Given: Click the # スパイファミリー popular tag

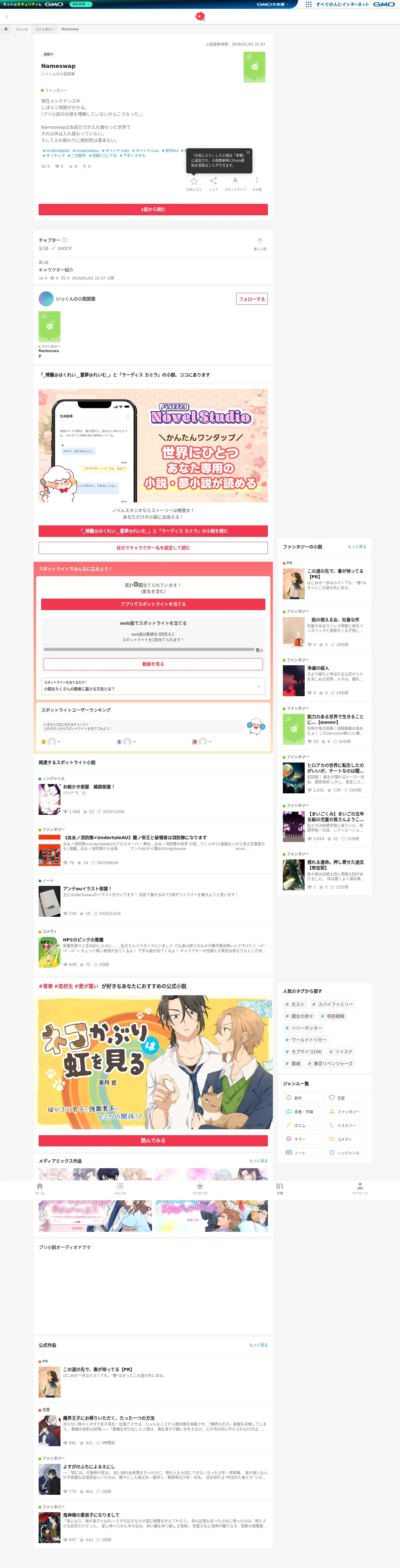Looking at the screenshot, I should (332, 1004).
